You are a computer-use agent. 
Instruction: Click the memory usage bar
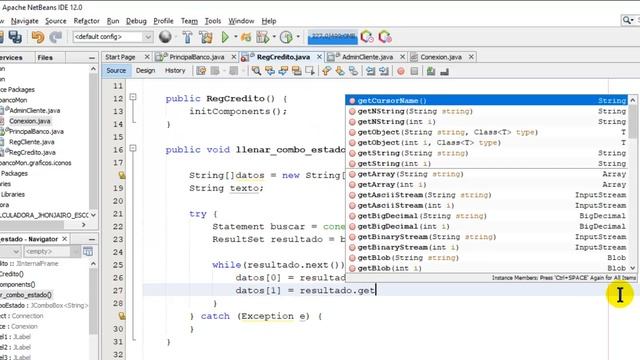332,37
